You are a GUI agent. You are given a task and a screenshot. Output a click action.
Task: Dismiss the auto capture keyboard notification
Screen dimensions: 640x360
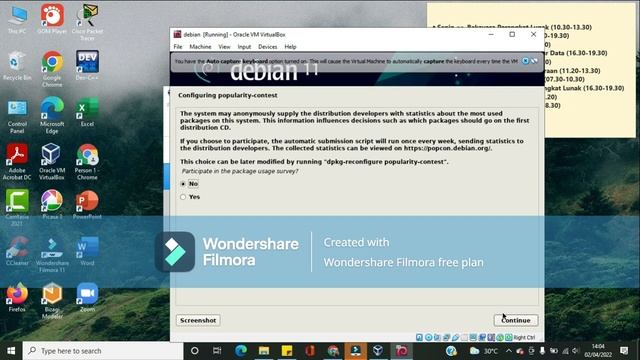(525, 61)
